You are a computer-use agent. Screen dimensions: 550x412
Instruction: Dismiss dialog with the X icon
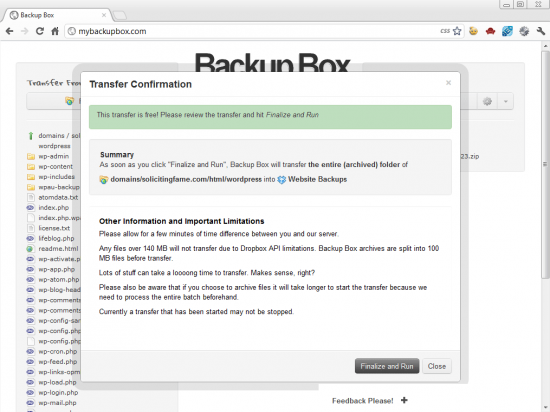click(448, 83)
